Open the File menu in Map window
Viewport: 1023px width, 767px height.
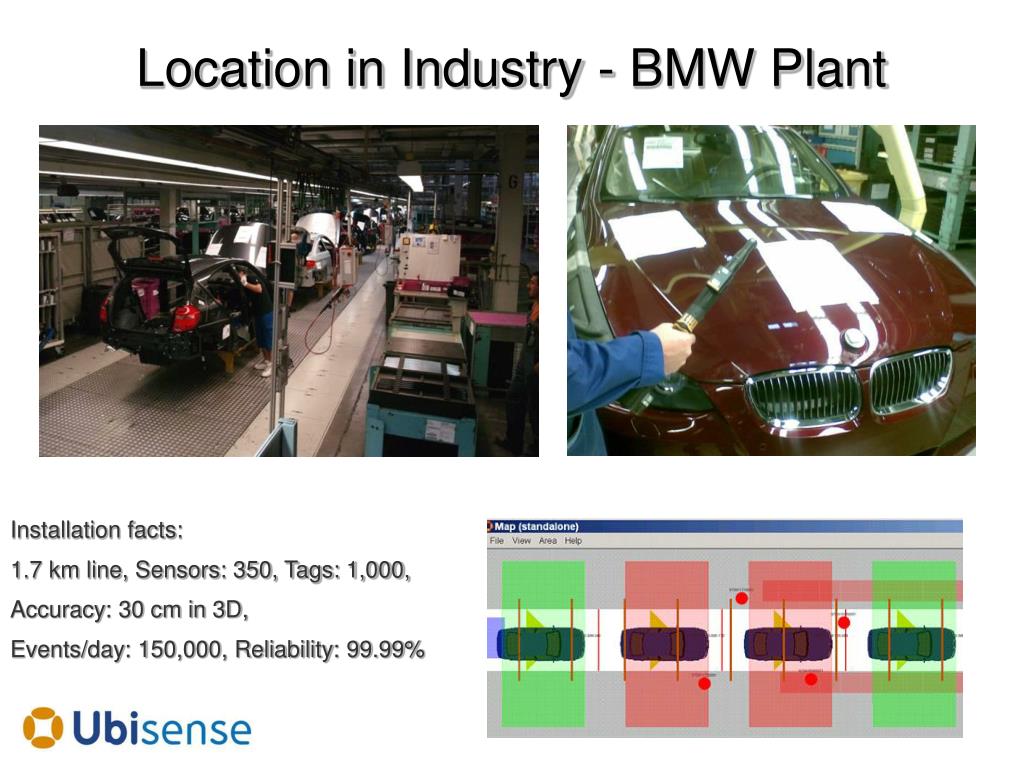[496, 541]
